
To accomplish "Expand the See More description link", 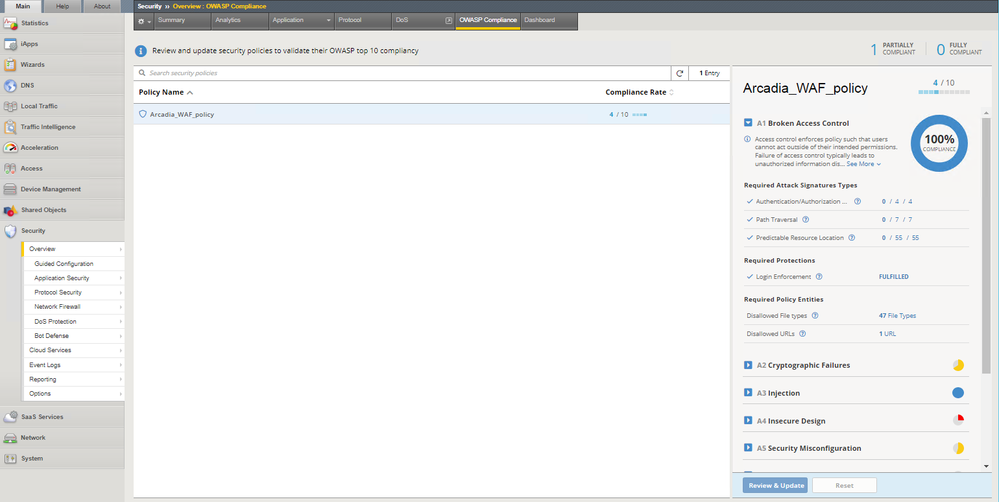I will click(863, 164).
